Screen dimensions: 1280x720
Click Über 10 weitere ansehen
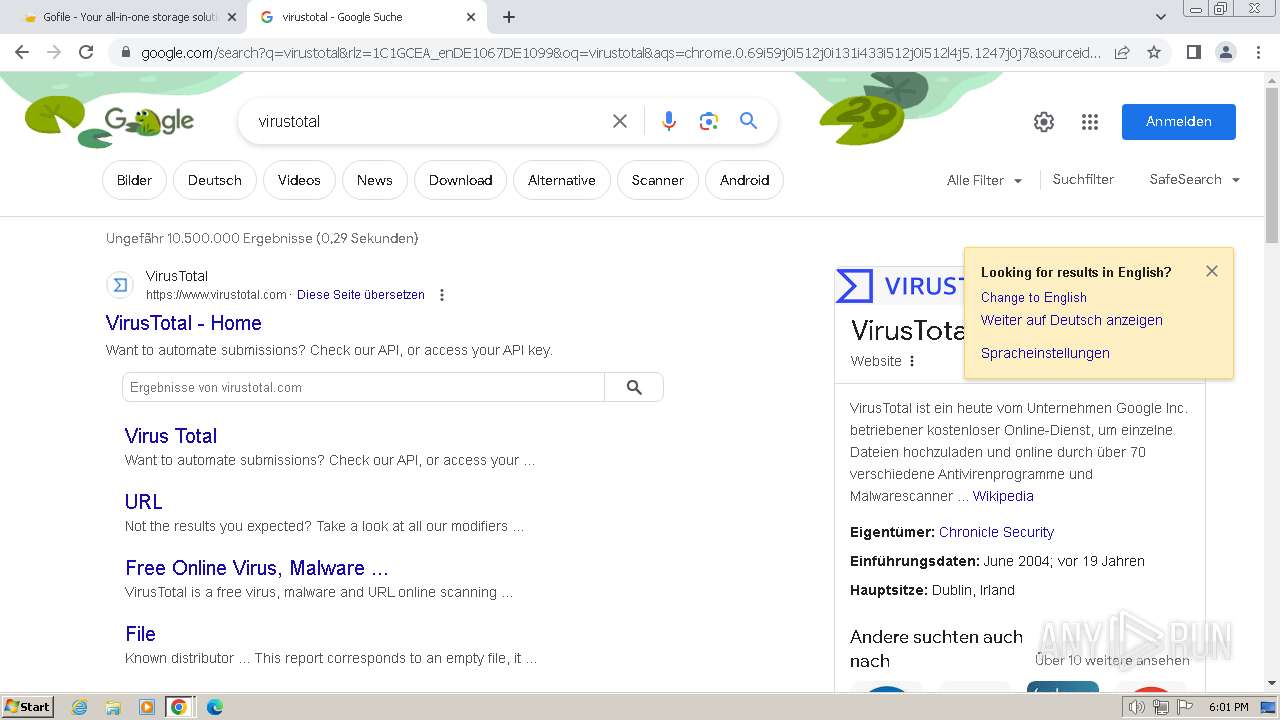pyautogui.click(x=1112, y=660)
